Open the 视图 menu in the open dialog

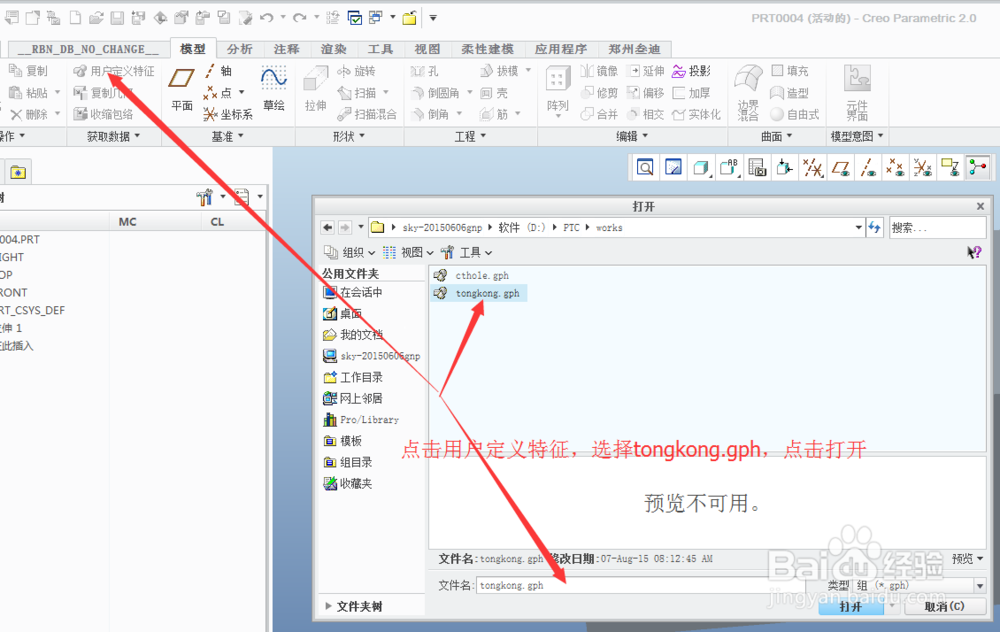pyautogui.click(x=408, y=253)
